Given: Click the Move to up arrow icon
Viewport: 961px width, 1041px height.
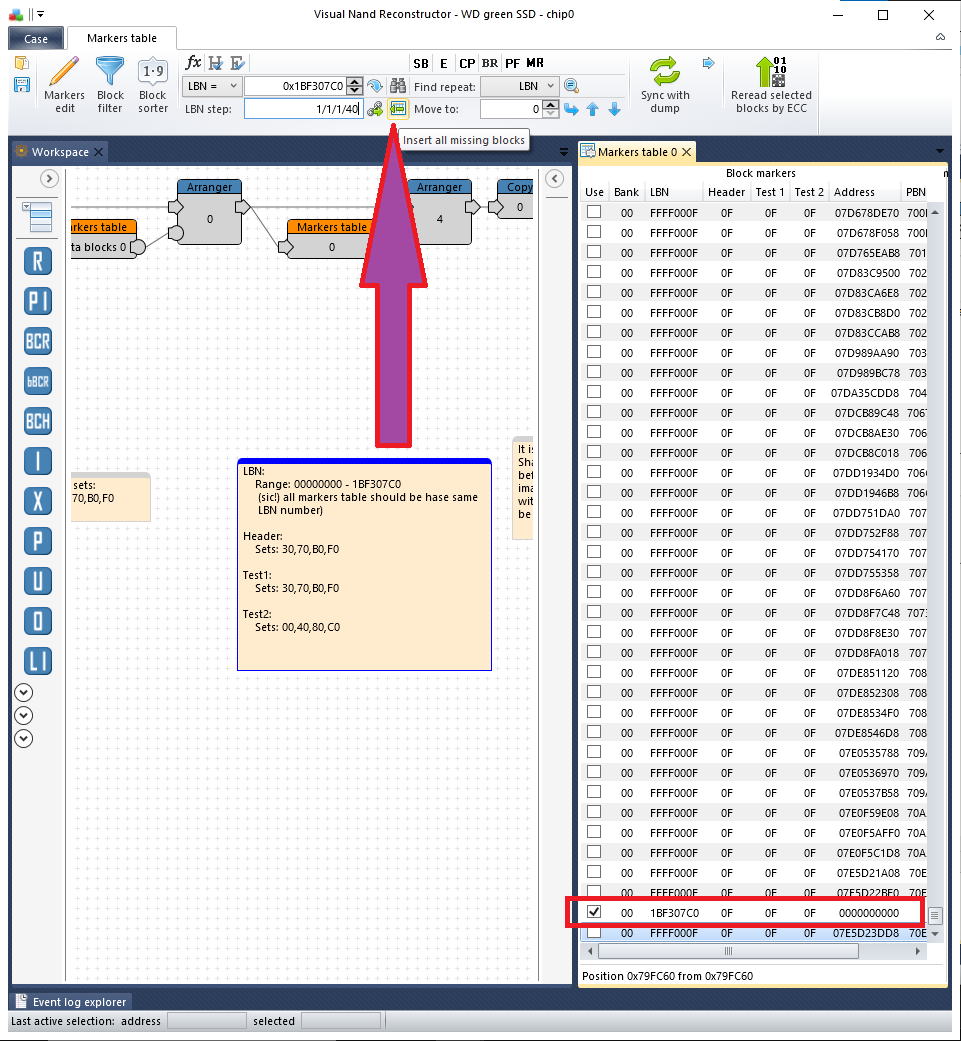Looking at the screenshot, I should tap(593, 109).
